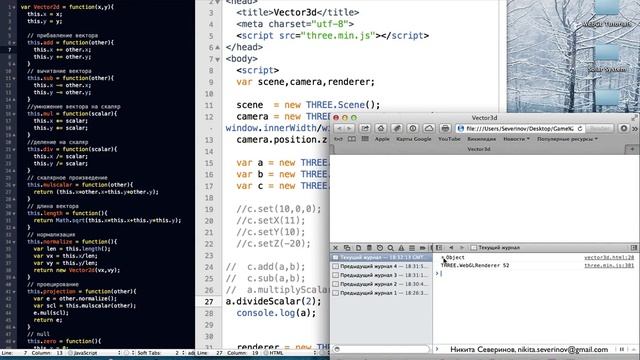The width and height of the screenshot is (640, 360).
Task: Click the Safari address bar
Action: tap(520, 129)
